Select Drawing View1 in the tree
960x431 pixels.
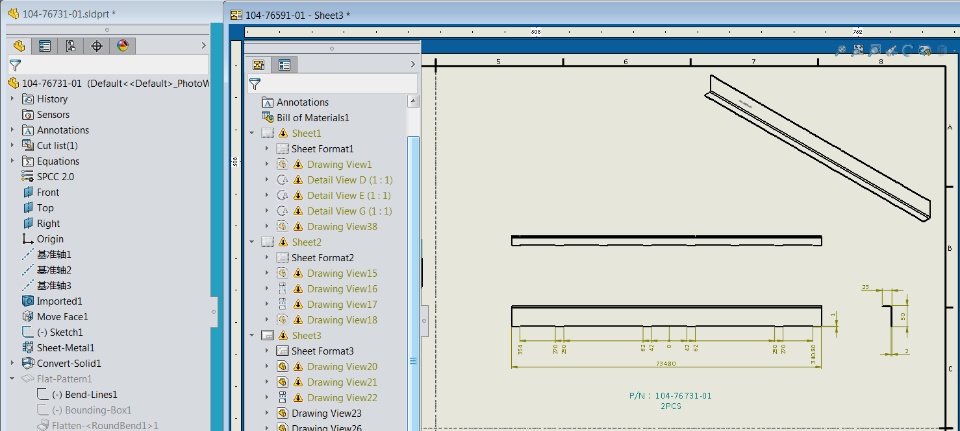pos(339,165)
